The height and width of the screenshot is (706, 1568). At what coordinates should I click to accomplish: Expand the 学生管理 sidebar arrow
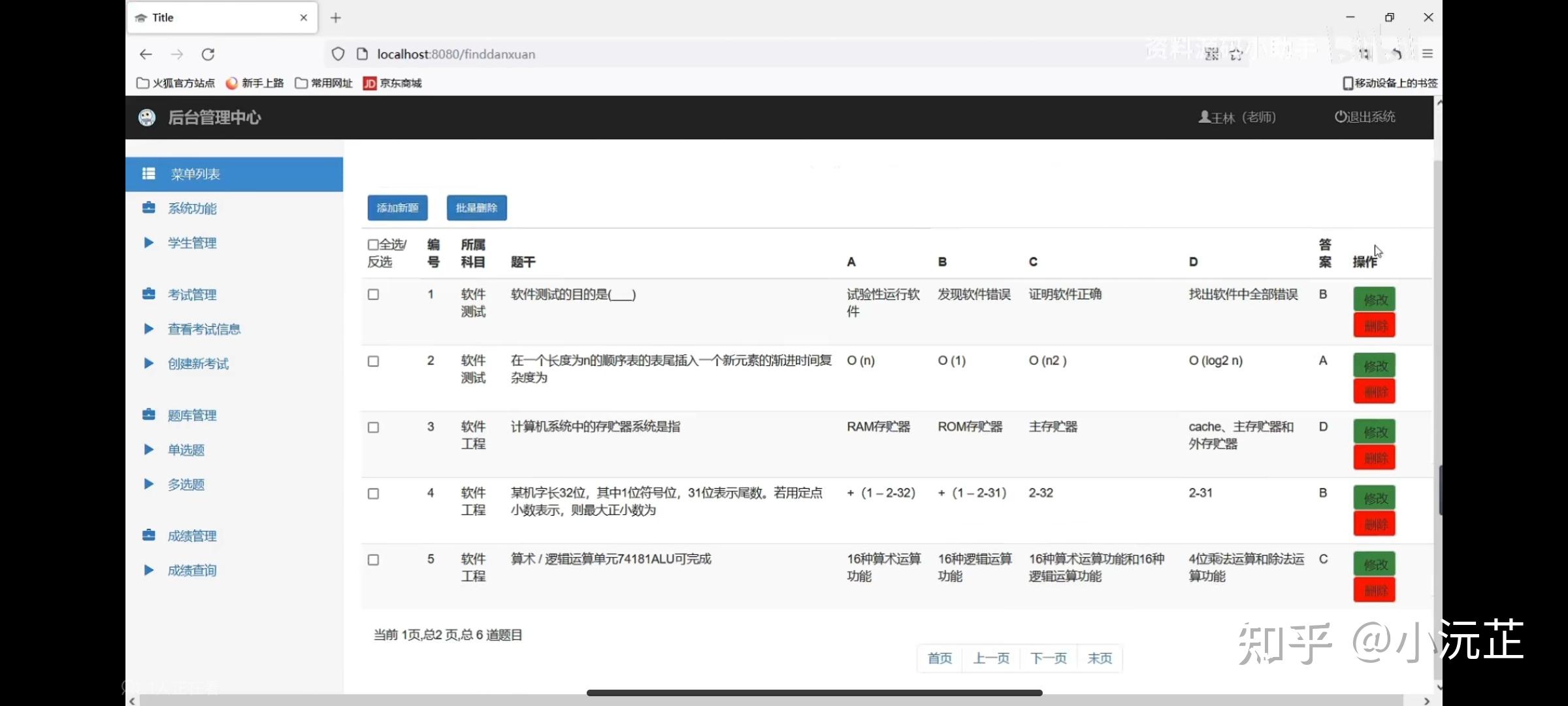tap(148, 243)
